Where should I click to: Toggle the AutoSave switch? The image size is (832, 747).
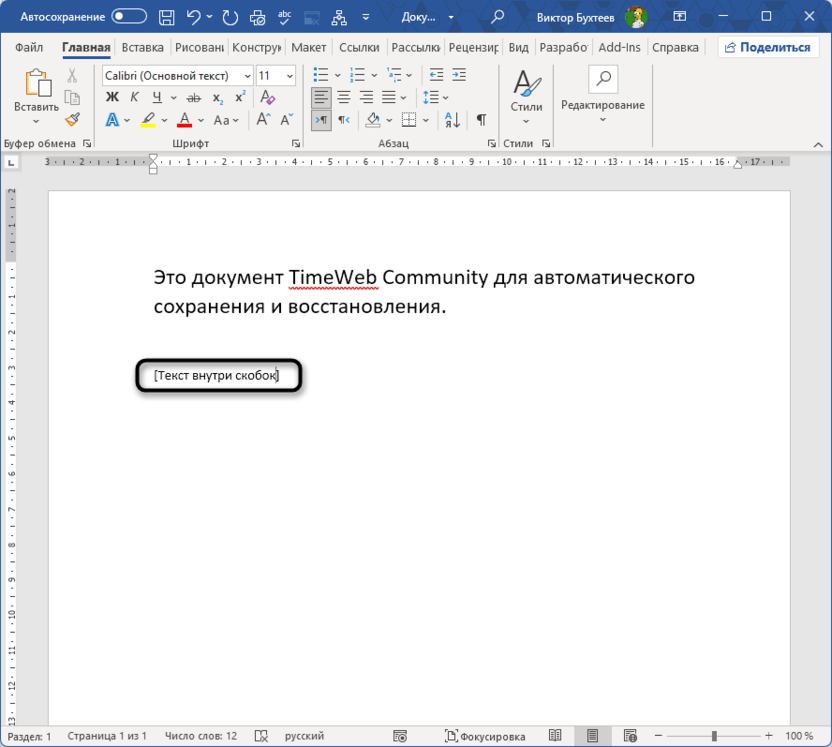click(x=129, y=16)
